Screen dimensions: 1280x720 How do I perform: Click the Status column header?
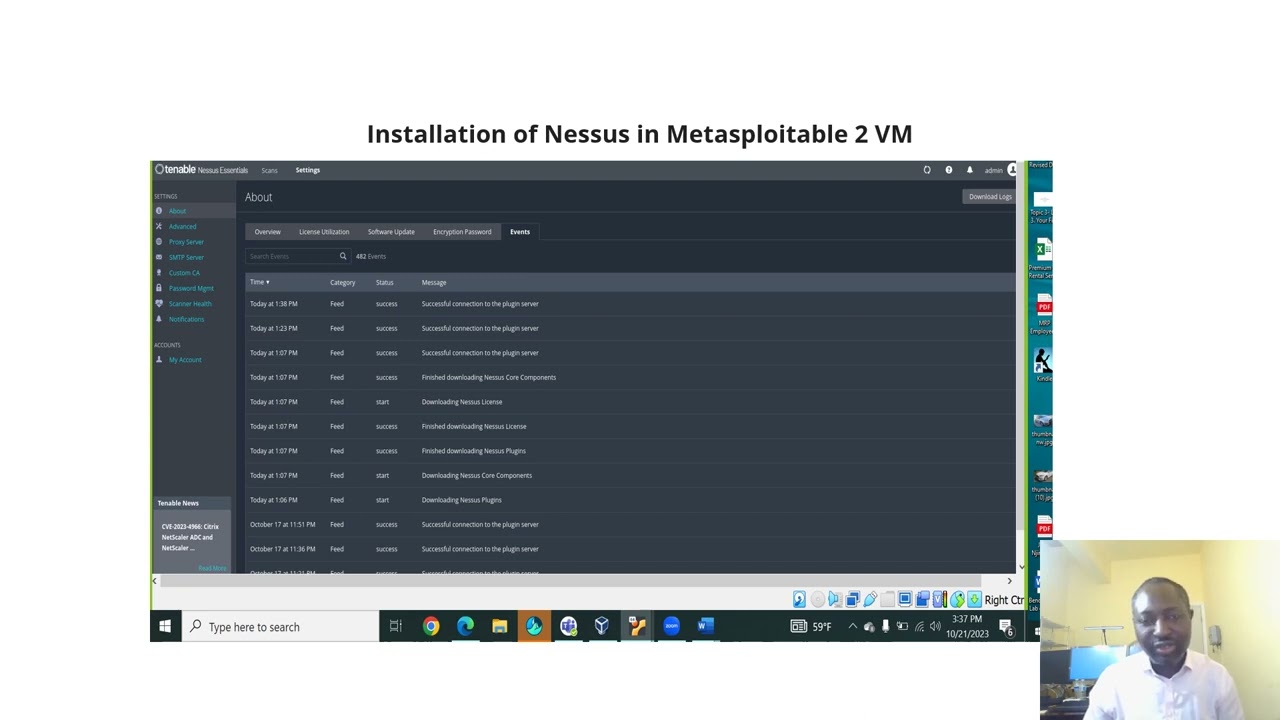point(385,282)
